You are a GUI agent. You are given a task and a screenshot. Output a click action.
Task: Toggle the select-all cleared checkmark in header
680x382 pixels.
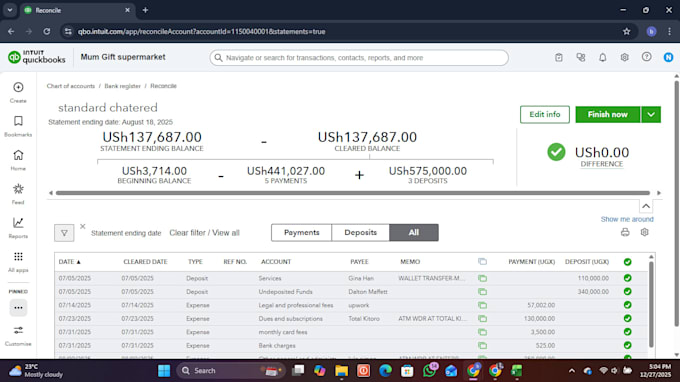coord(628,261)
